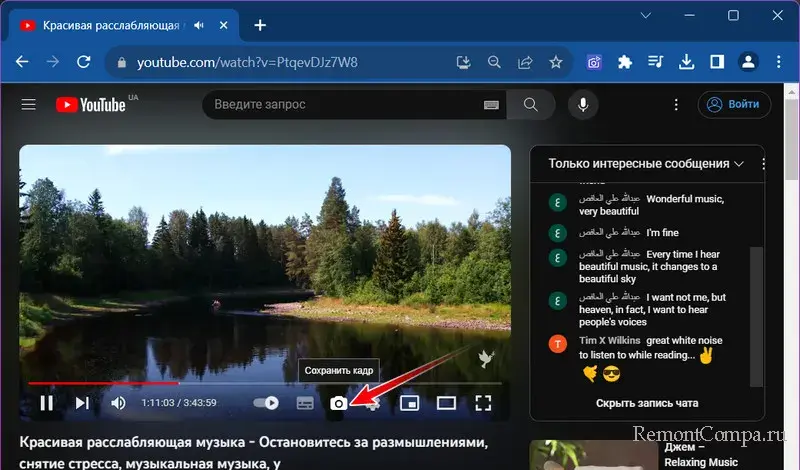Switch to theater mode view

click(446, 403)
